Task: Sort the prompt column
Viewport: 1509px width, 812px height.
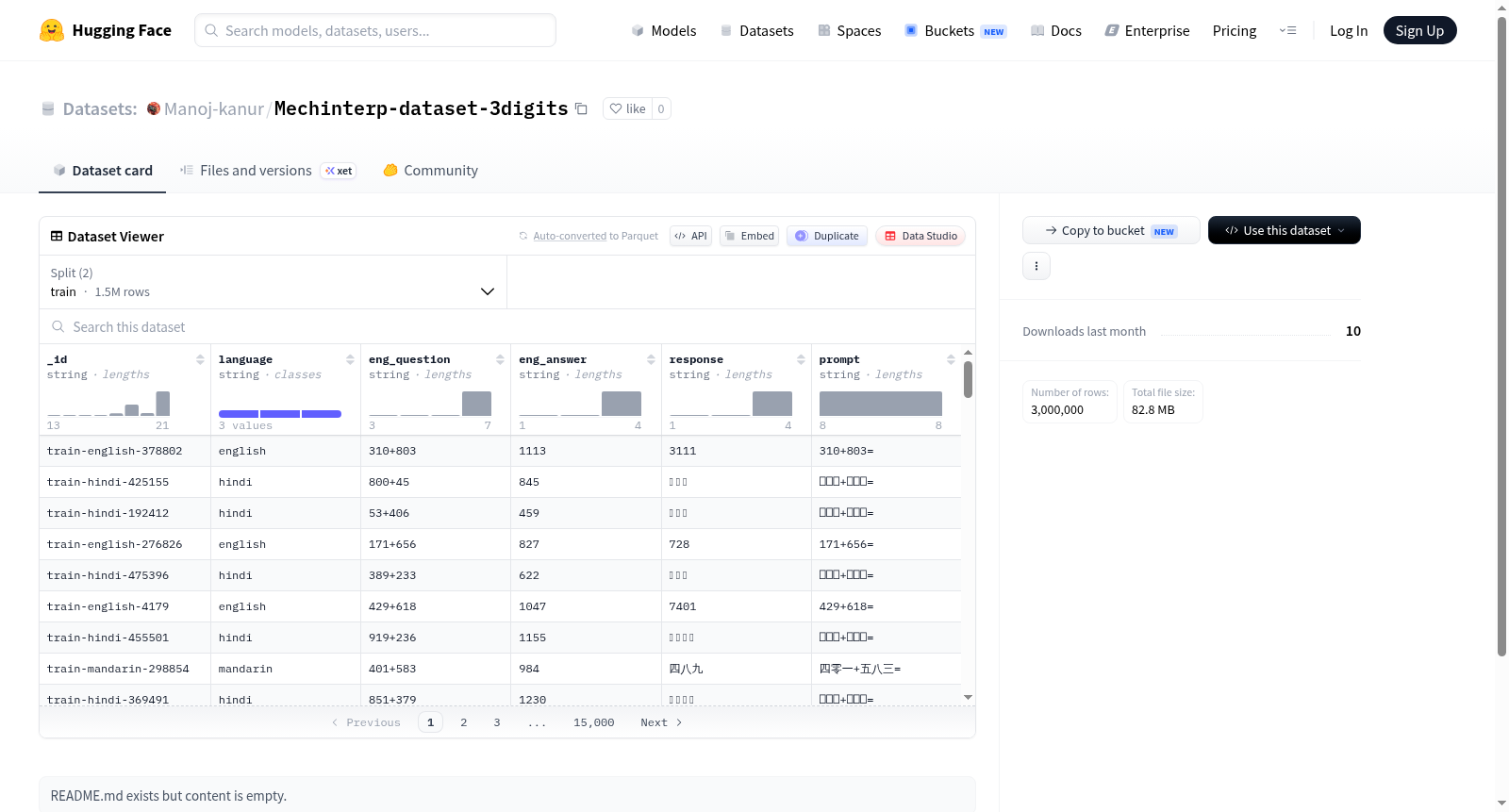Action: 951,359
